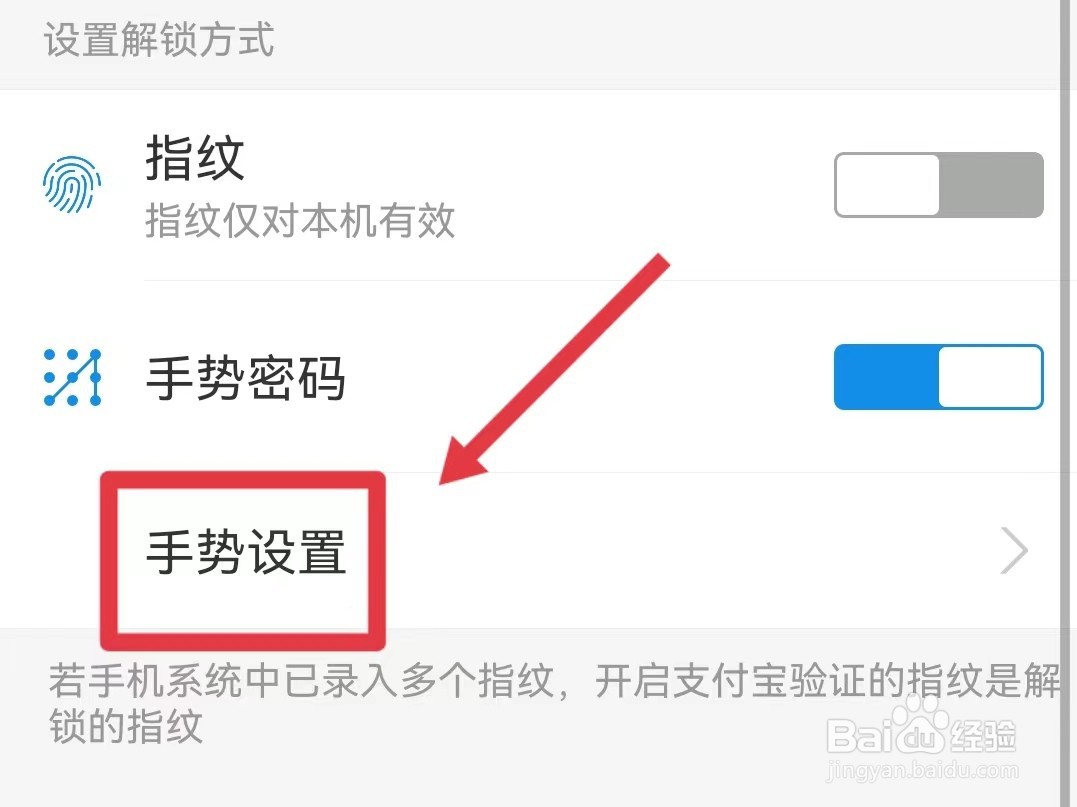Image resolution: width=1077 pixels, height=807 pixels.
Task: Click the 经验 watermark text
Action: tap(984, 736)
